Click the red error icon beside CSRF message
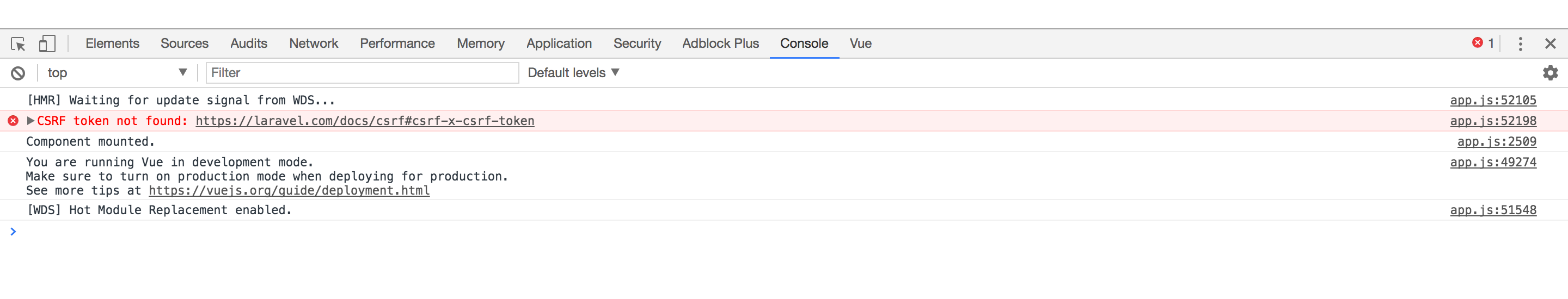This screenshot has width=1568, height=299. [x=13, y=121]
